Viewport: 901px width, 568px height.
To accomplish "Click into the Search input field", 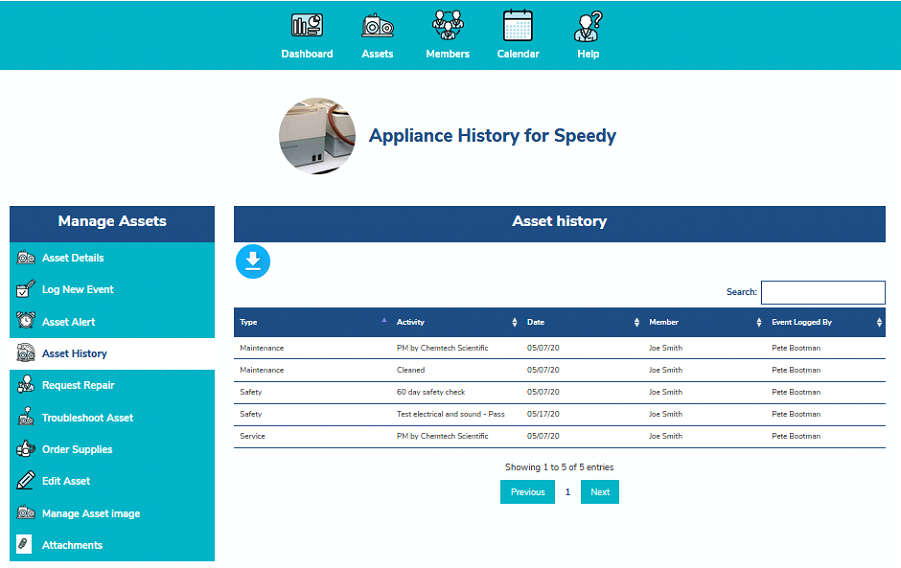I will [823, 292].
